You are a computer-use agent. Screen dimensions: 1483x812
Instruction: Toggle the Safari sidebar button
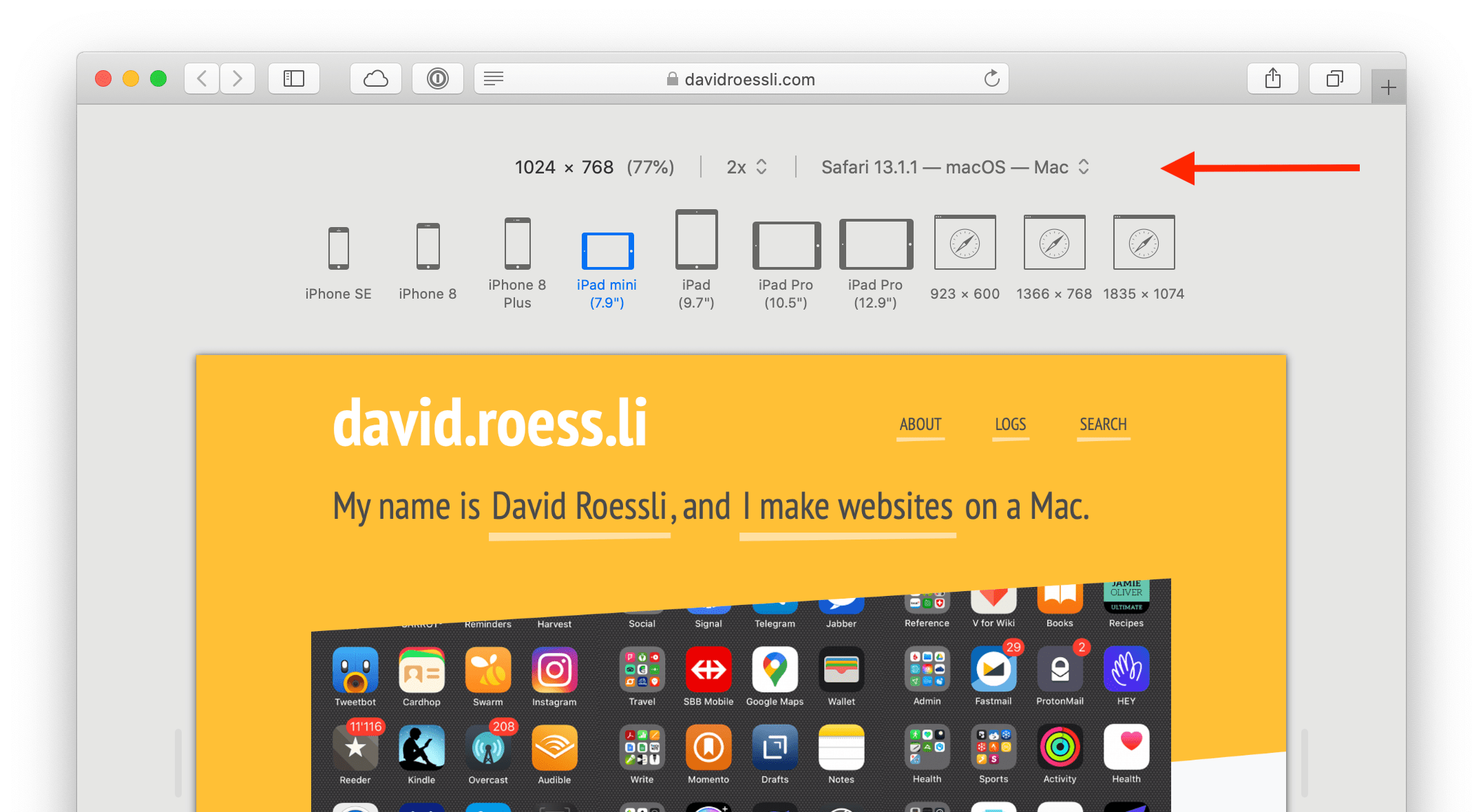294,78
